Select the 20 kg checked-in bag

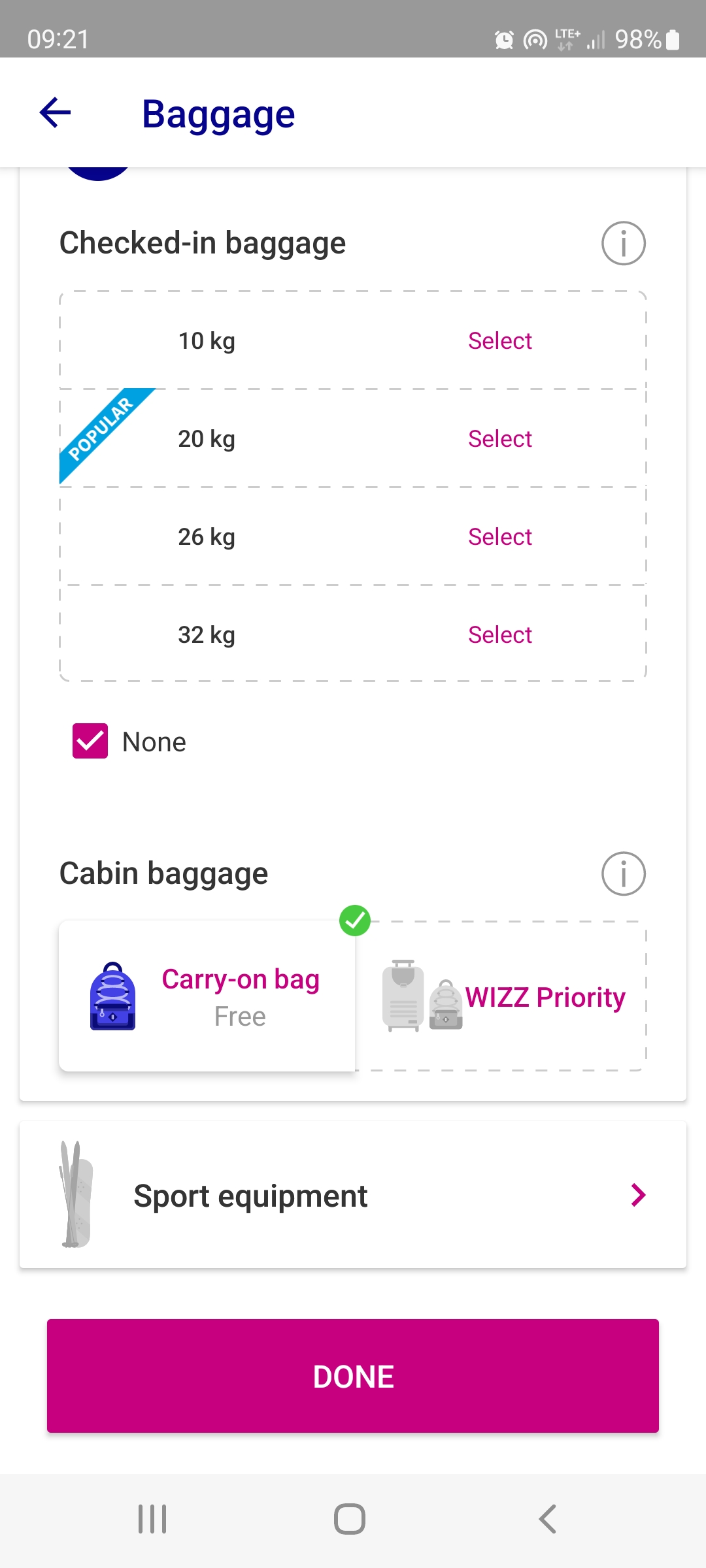click(x=499, y=439)
